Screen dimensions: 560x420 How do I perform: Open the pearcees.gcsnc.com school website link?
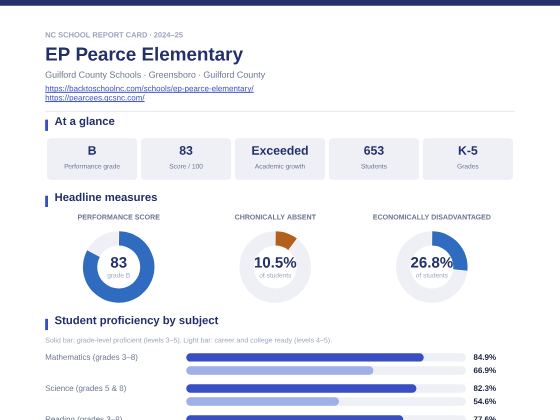95,98
